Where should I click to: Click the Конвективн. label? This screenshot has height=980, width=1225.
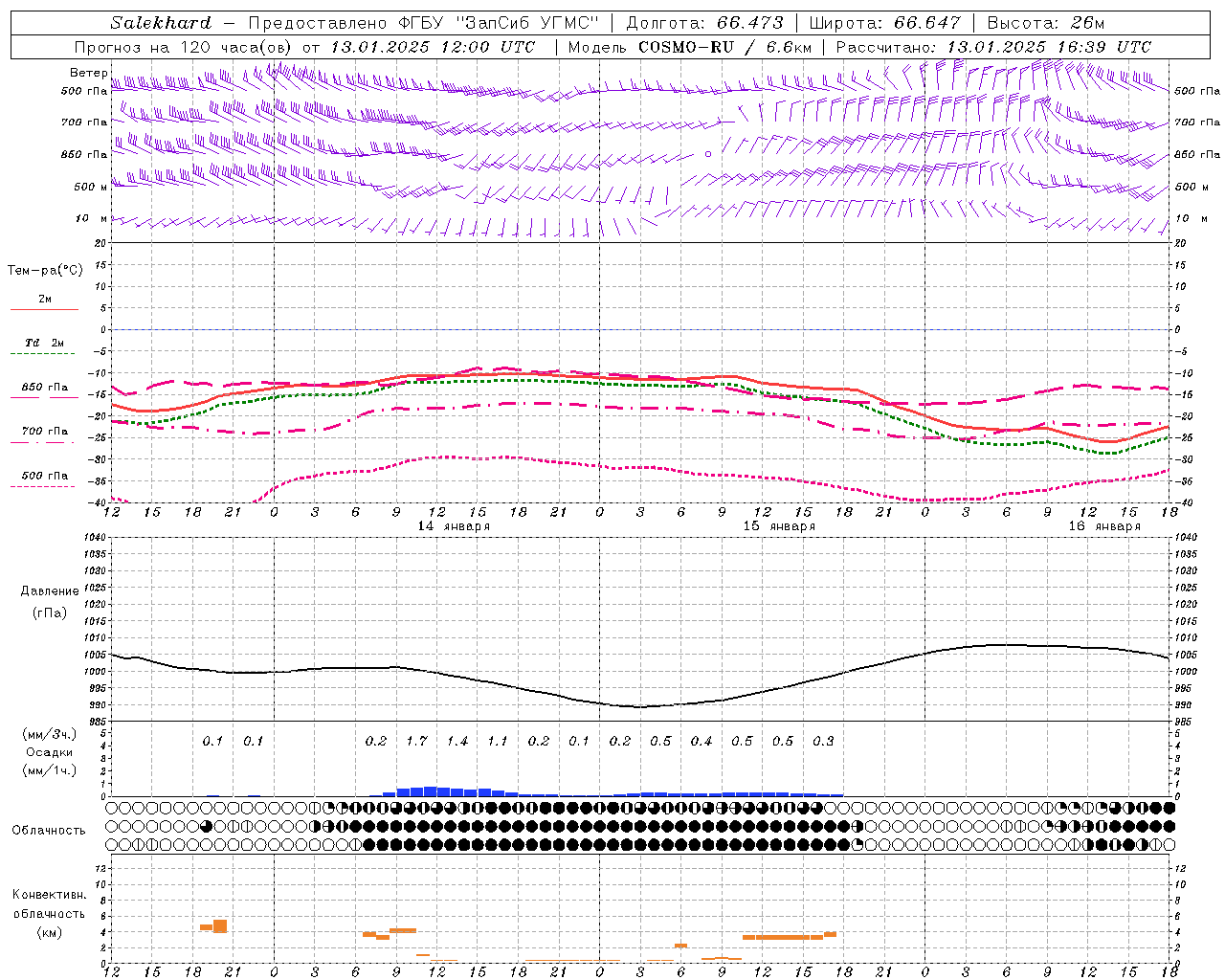tap(50, 895)
